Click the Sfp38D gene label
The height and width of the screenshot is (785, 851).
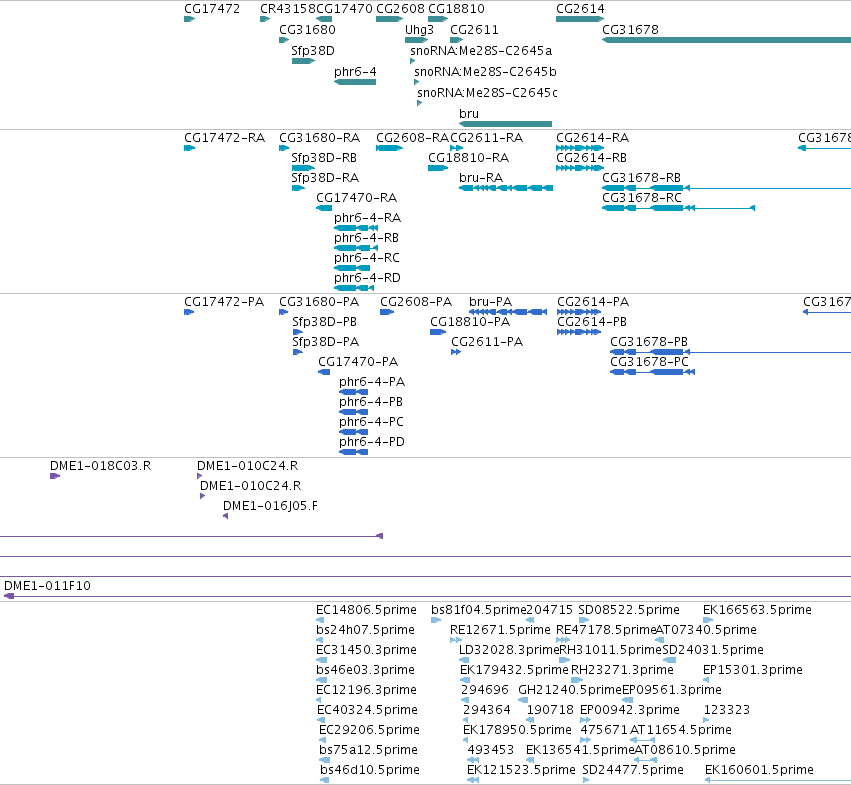[313, 50]
